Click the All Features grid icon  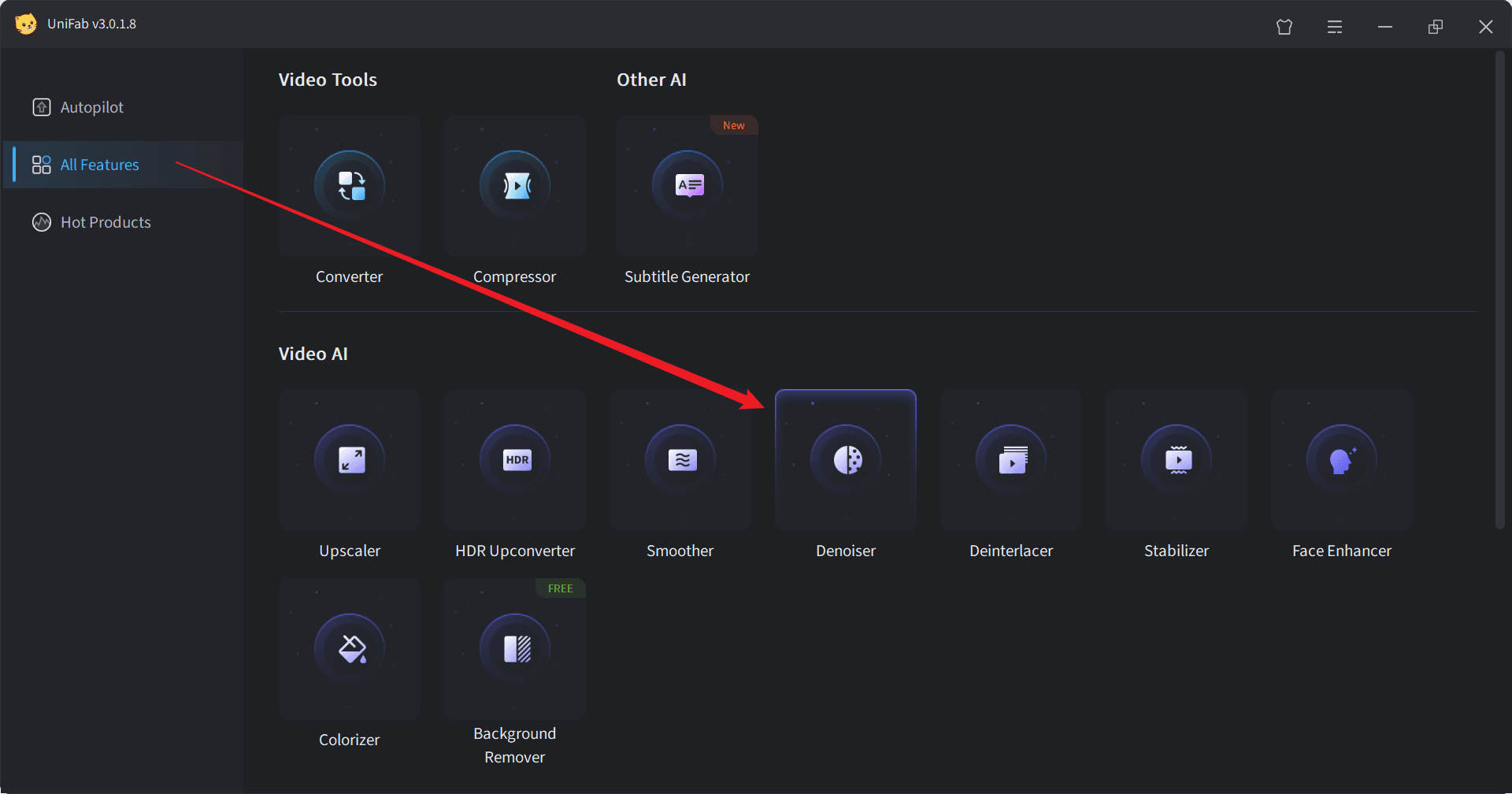42,165
